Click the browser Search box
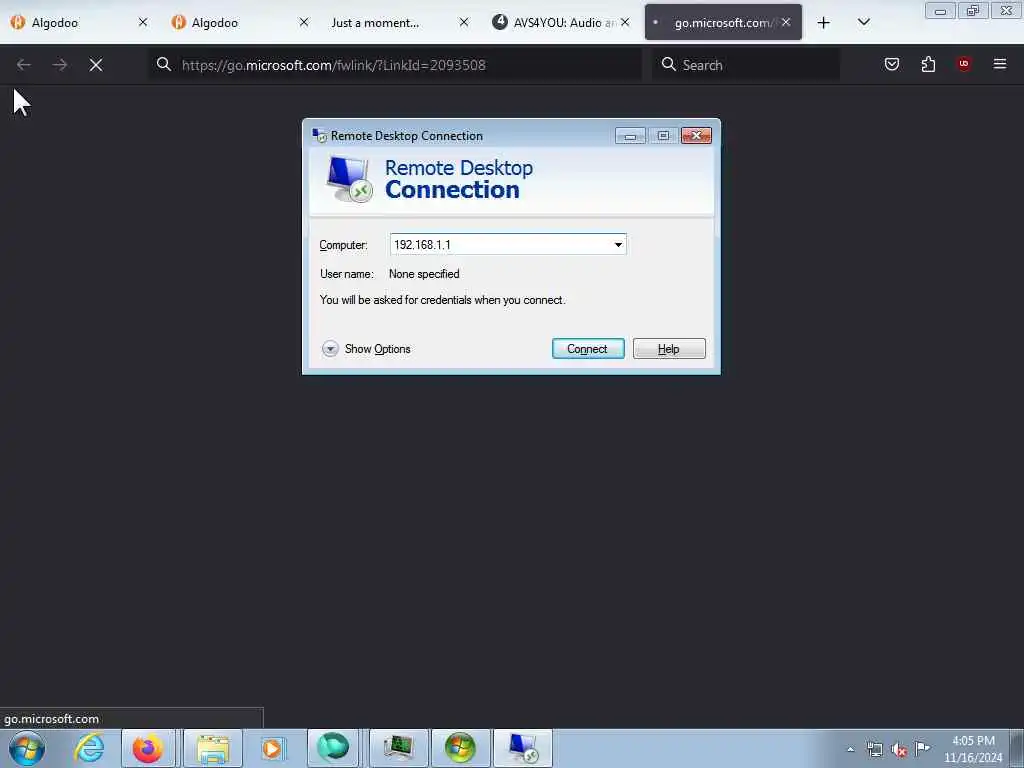The width and height of the screenshot is (1024, 768). 746,65
